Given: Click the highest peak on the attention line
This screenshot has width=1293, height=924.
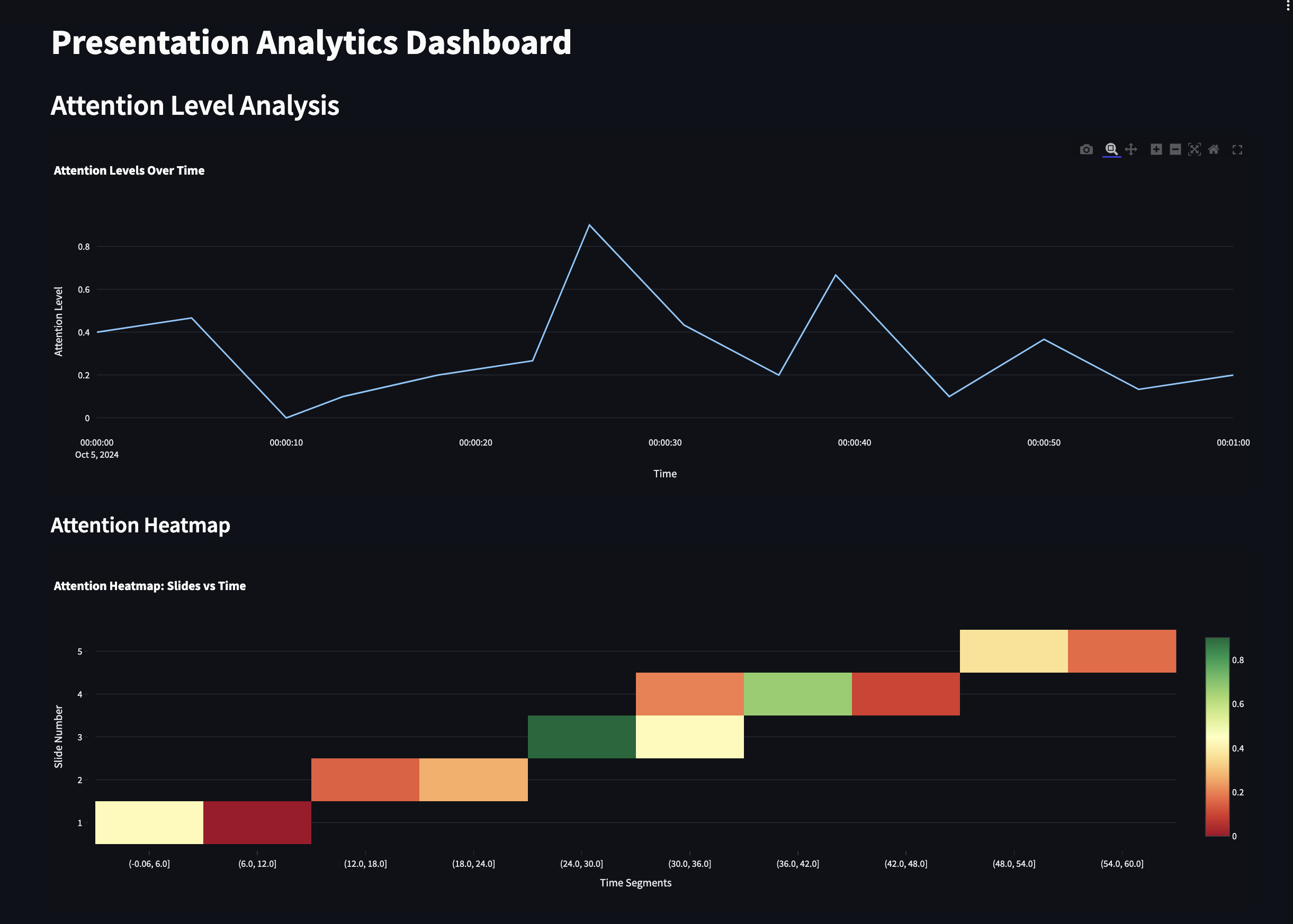Looking at the screenshot, I should tap(589, 225).
